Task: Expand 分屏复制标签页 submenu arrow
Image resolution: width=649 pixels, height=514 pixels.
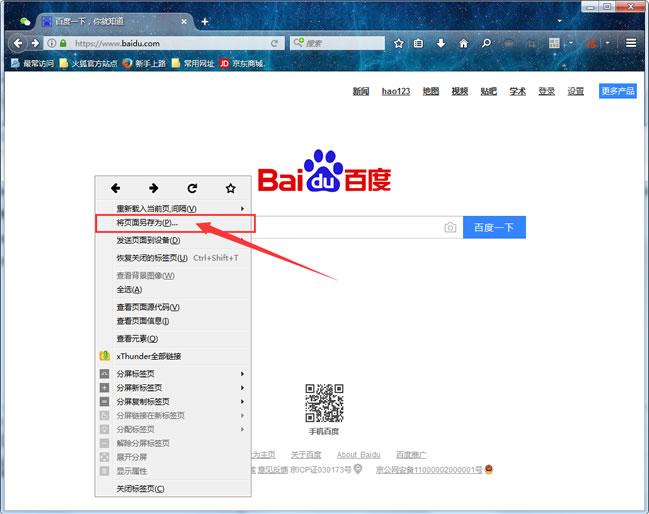Action: click(x=243, y=401)
